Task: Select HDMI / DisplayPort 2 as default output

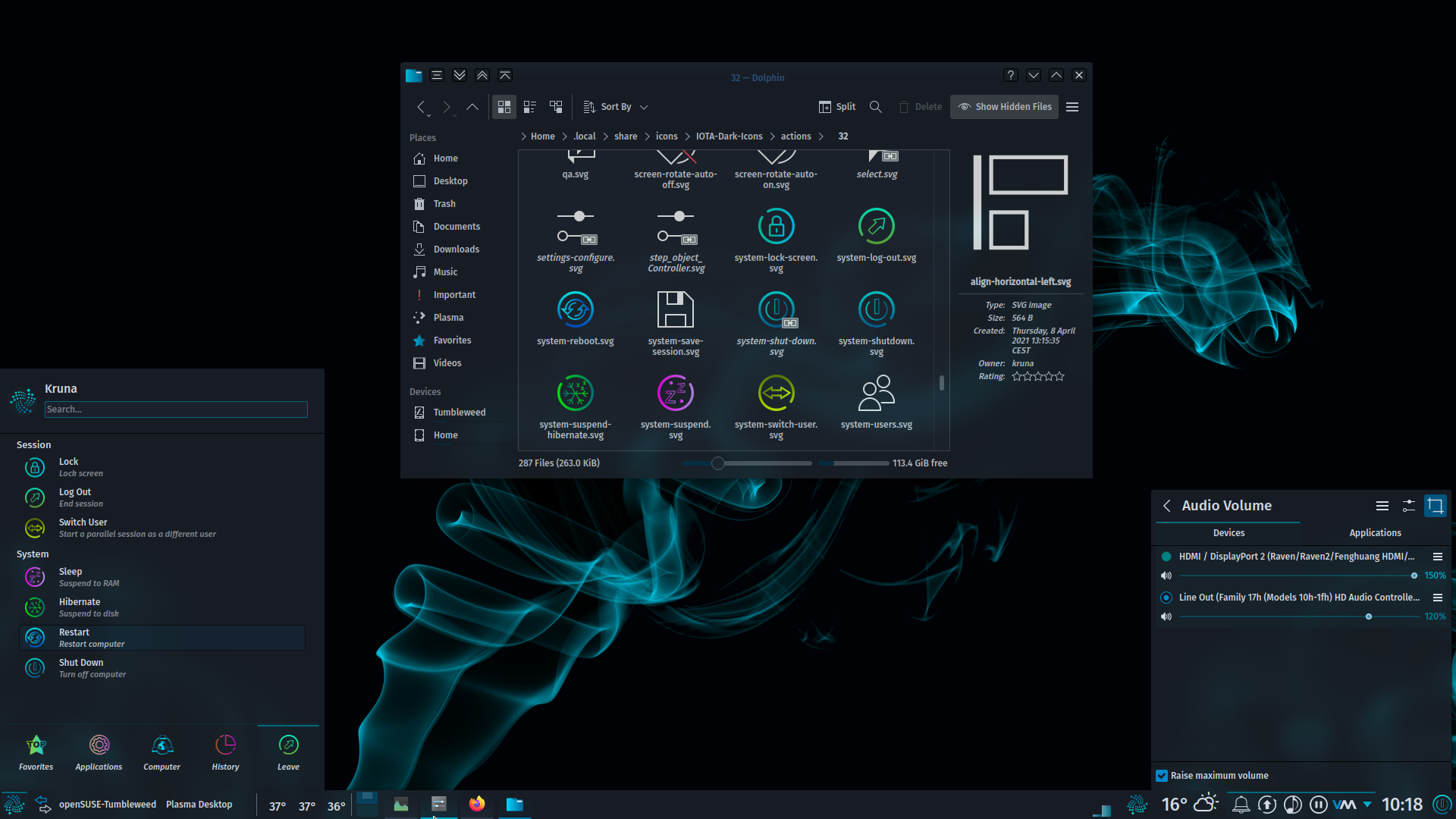Action: click(1166, 557)
